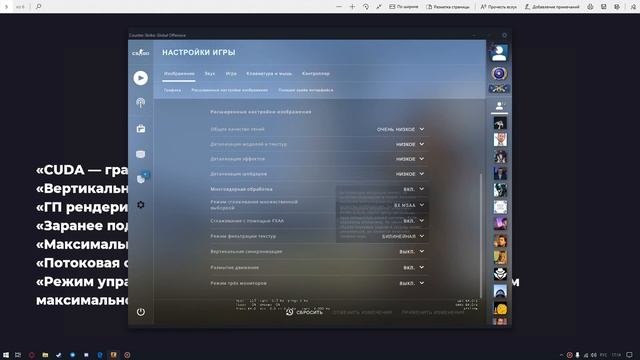Screen dimensions: 640x360
Task: Open Task View on the taskbar
Action: (18, 355)
